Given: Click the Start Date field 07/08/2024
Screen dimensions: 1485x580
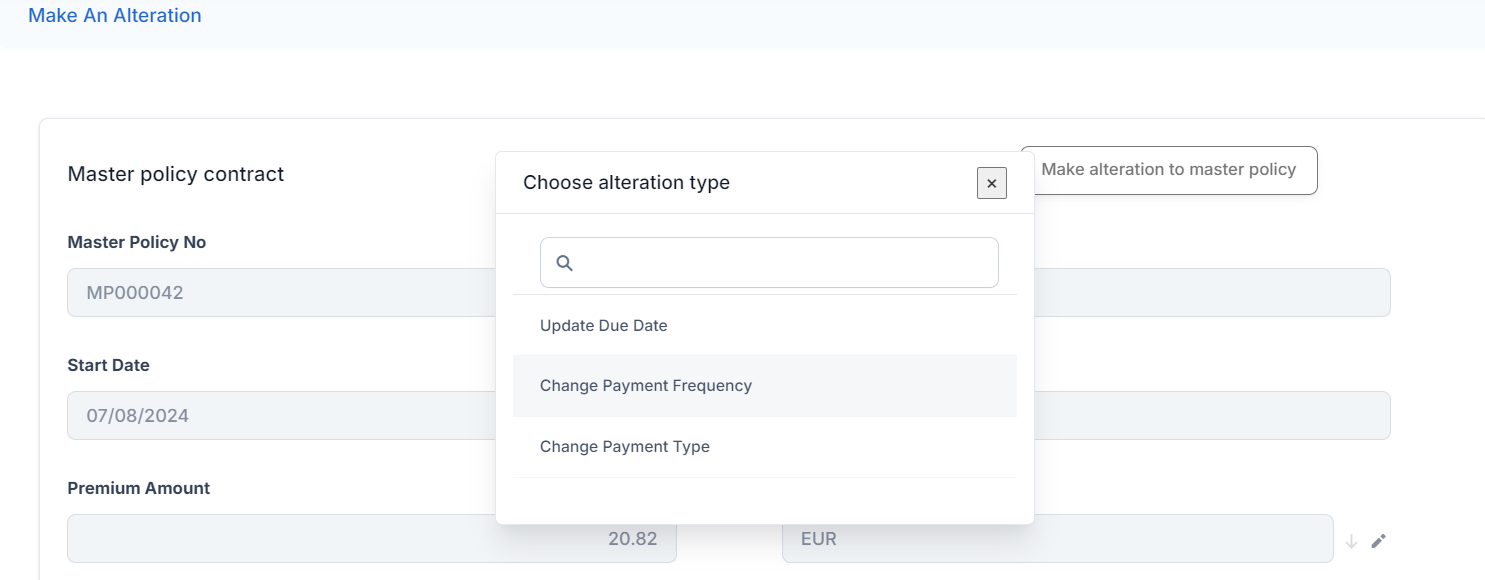Looking at the screenshot, I should coord(280,415).
